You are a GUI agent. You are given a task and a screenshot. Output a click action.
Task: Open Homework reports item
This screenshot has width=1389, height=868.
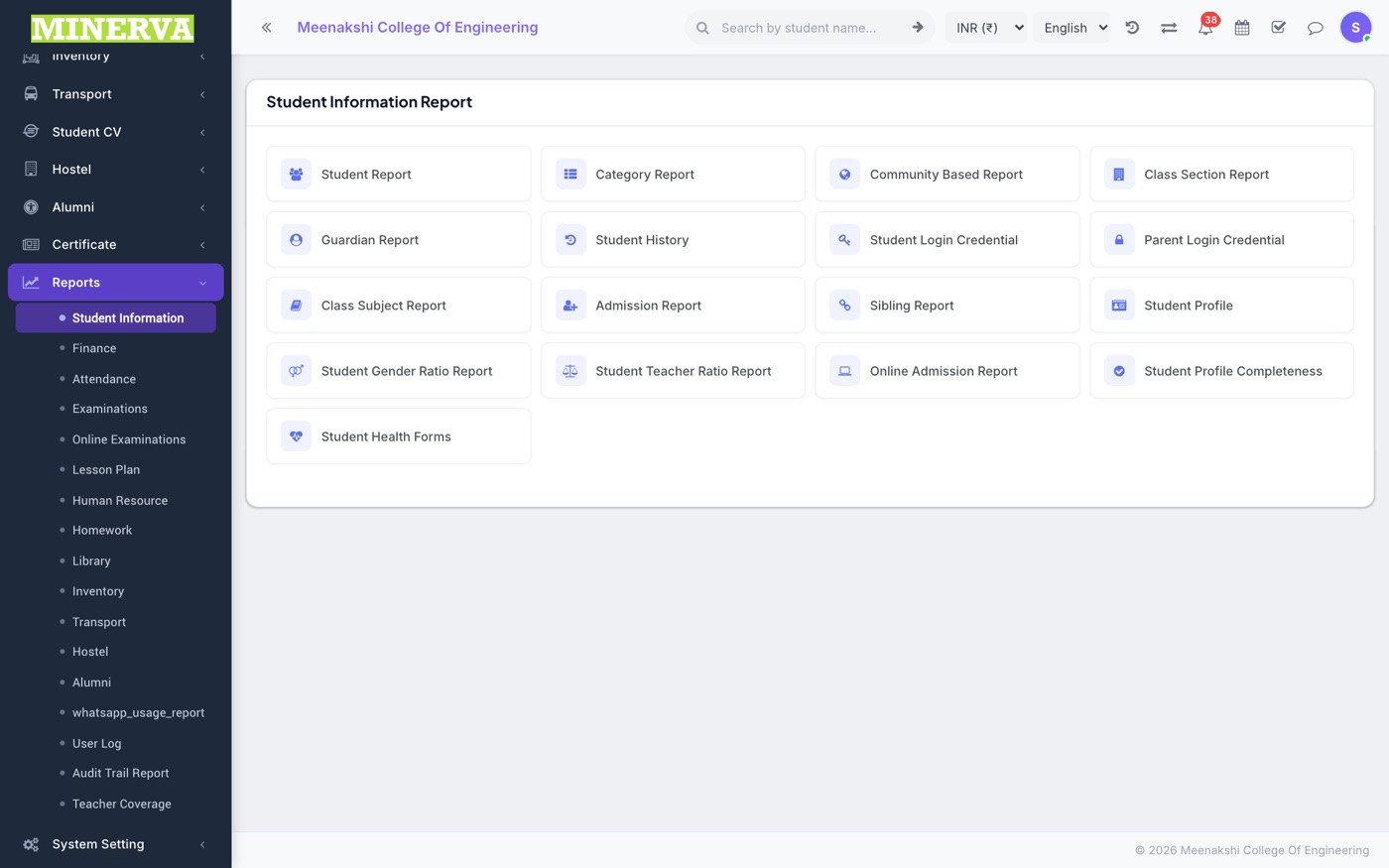point(102,530)
